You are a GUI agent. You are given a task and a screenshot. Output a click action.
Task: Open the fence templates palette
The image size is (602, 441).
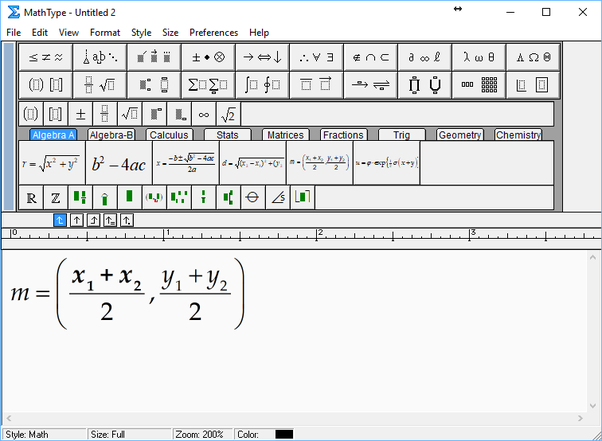click(x=45, y=85)
